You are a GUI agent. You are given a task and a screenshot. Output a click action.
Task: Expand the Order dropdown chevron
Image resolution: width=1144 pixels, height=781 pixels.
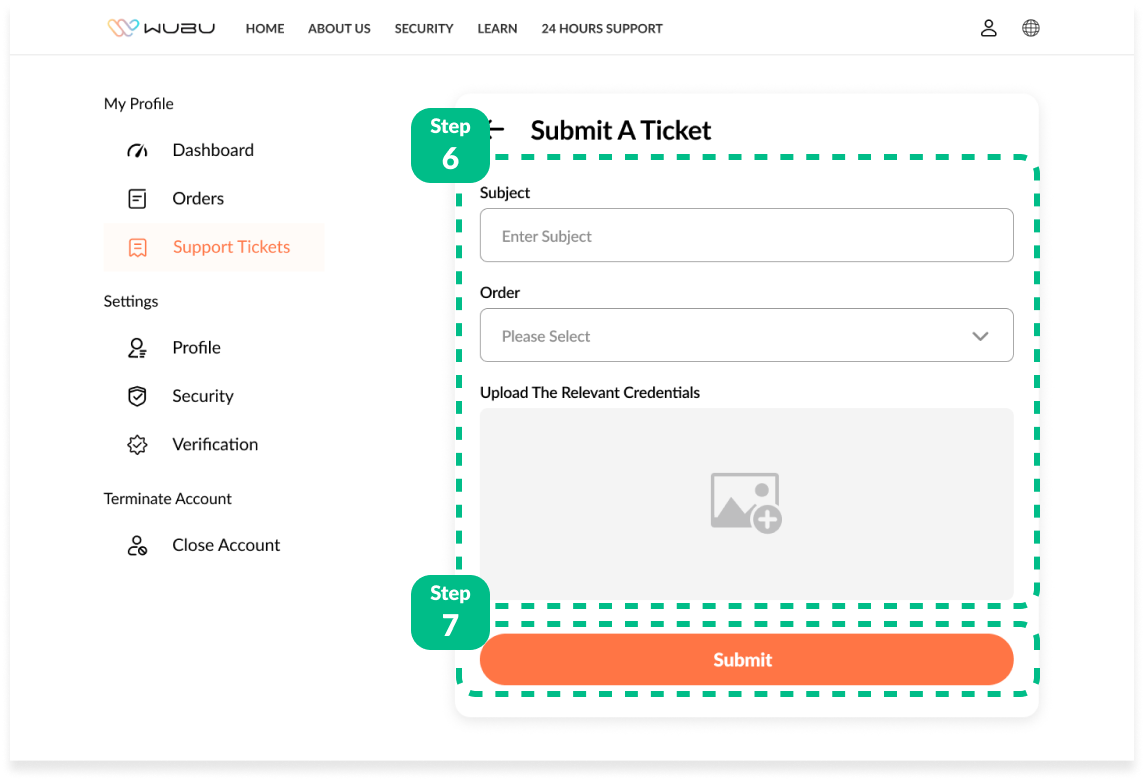[979, 336]
